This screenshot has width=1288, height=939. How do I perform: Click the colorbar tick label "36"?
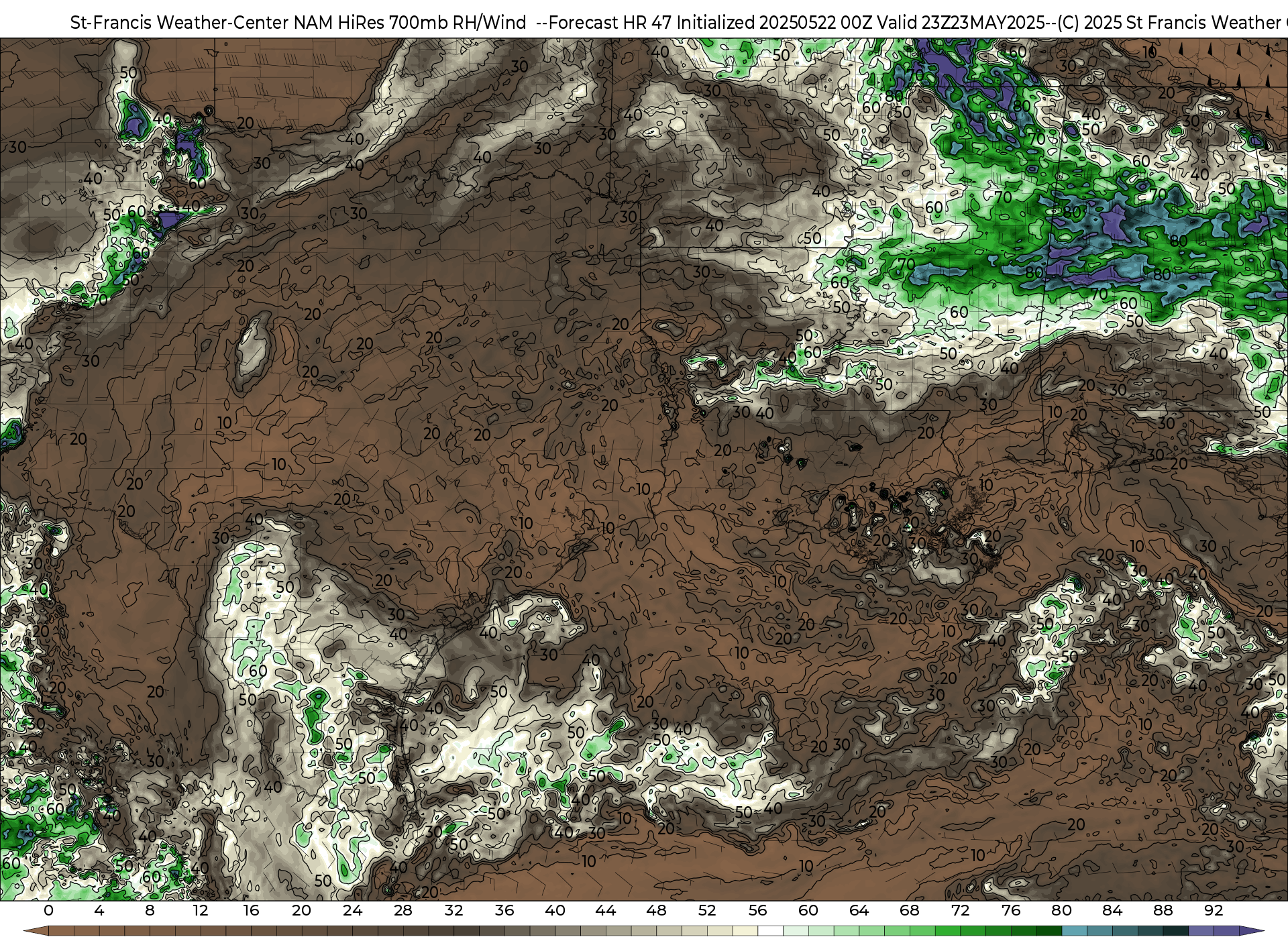point(504,910)
